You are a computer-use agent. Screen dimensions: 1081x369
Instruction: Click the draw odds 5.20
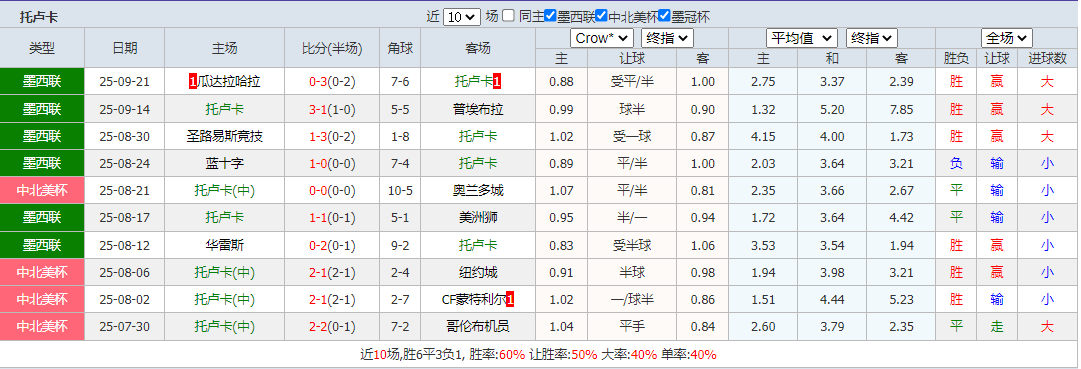tap(832, 109)
